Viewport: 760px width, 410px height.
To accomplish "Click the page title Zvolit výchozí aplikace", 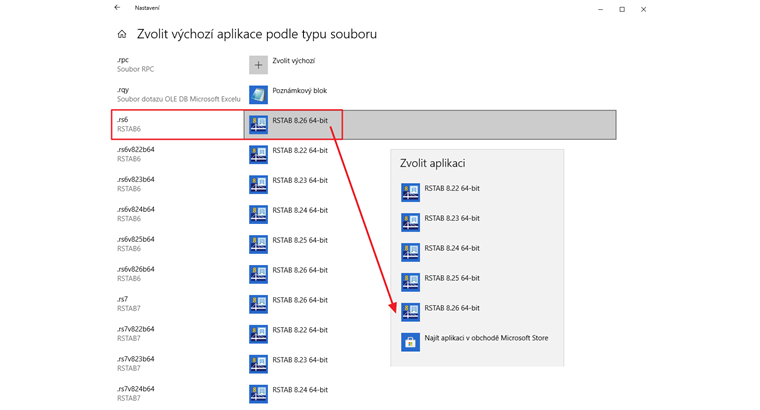I will tap(257, 34).
